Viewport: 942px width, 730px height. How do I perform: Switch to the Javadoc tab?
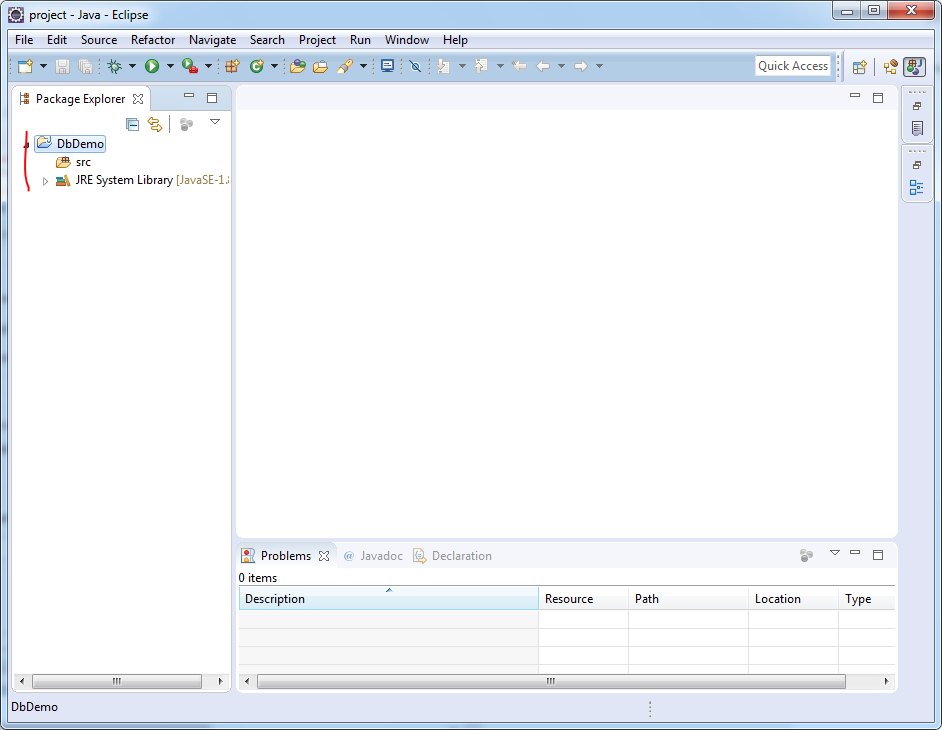[372, 556]
